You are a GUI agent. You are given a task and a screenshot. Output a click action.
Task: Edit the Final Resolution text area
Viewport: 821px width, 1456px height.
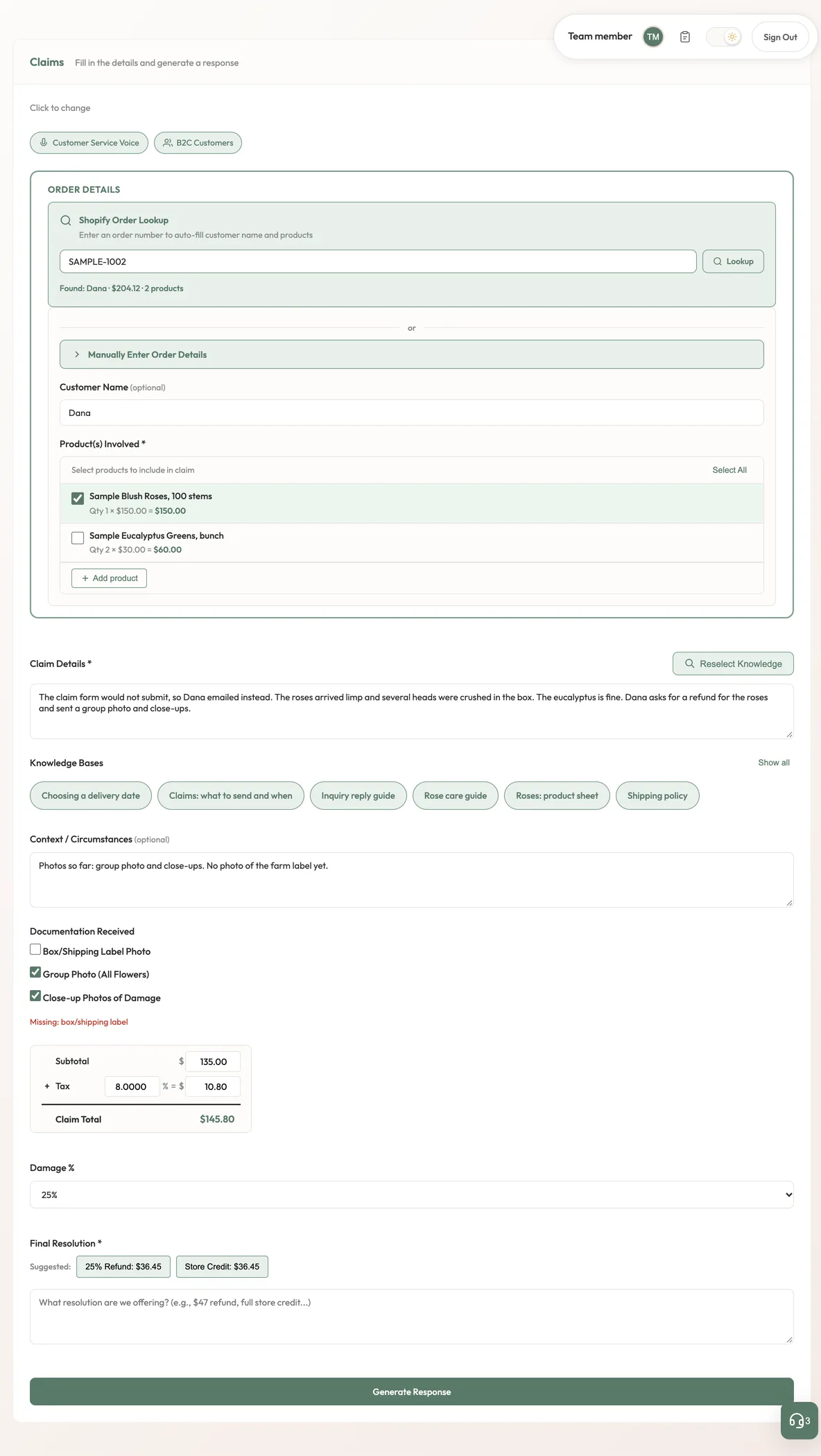click(412, 1317)
